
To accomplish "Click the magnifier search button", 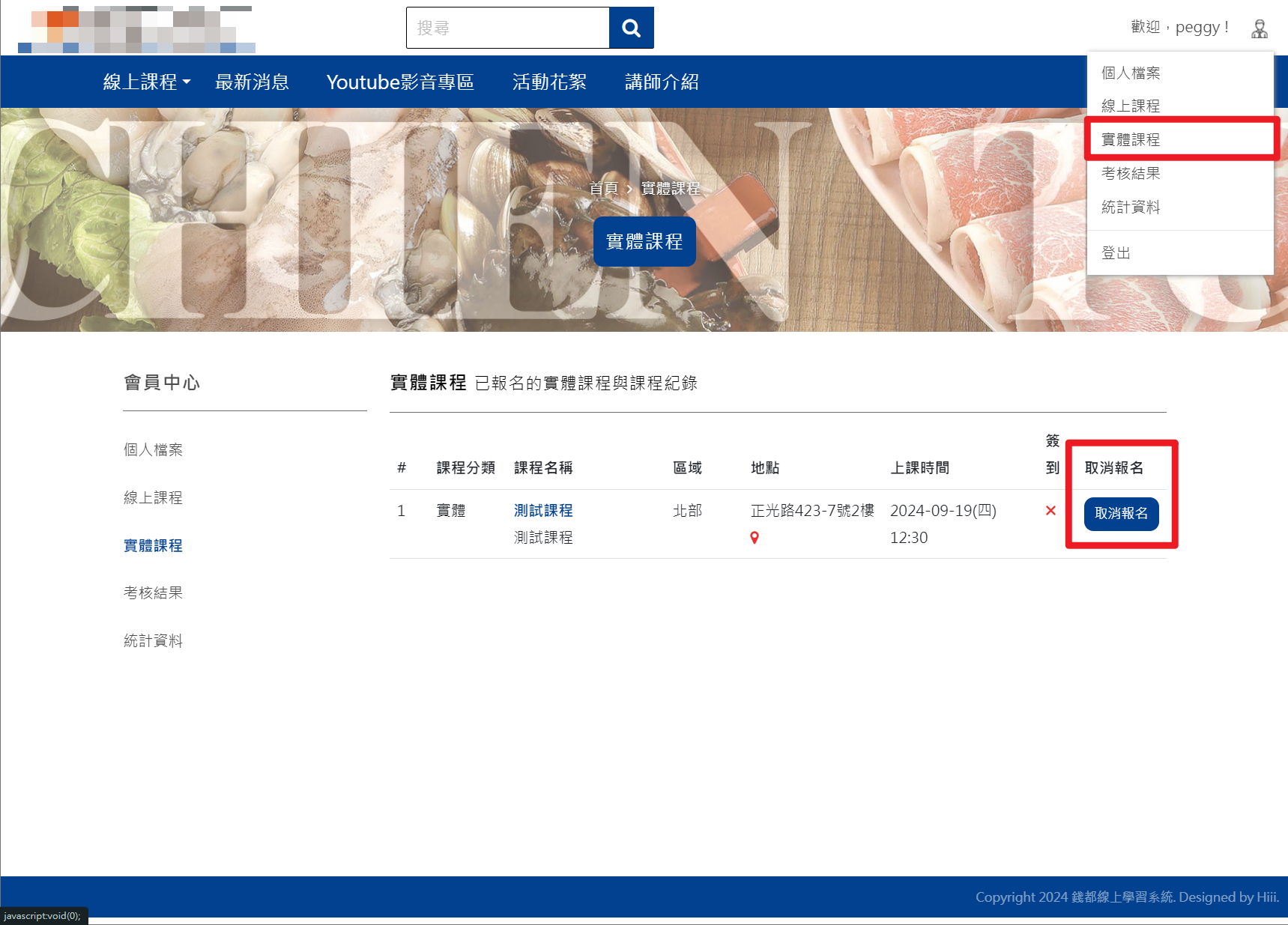I will tap(631, 28).
